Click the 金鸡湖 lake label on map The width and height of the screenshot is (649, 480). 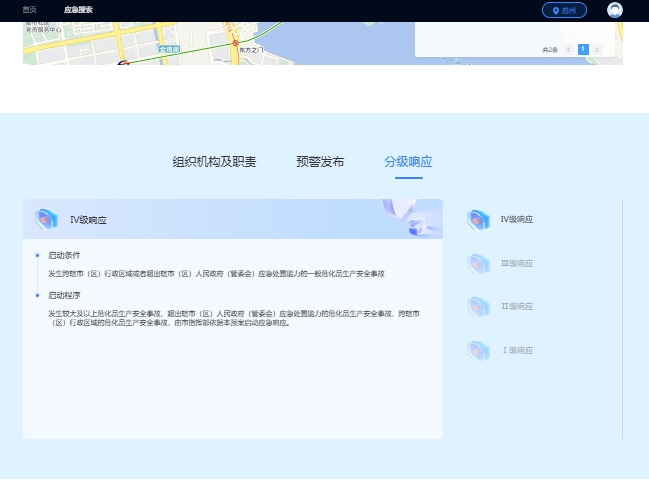click(169, 49)
